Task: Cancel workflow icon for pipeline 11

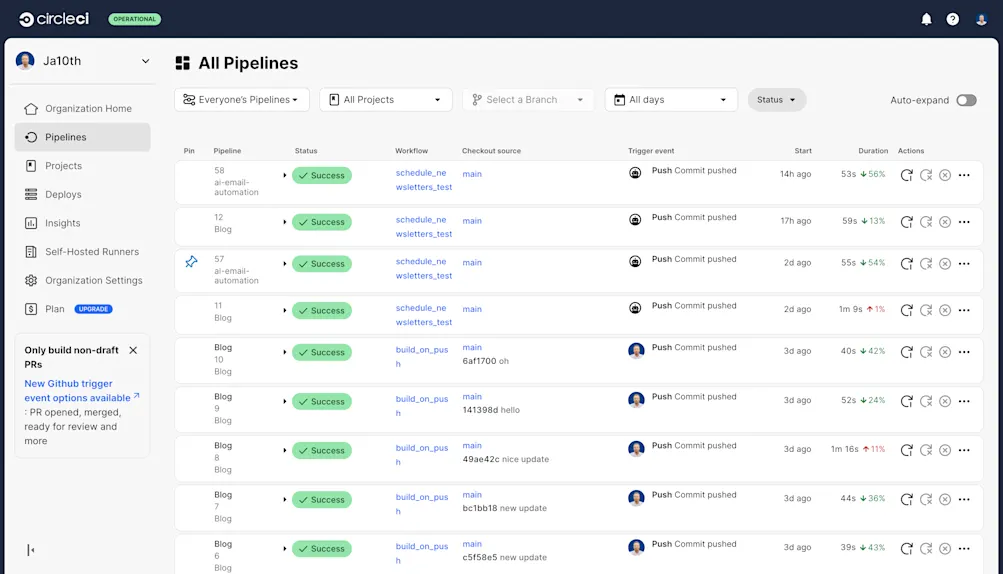Action: tap(945, 310)
